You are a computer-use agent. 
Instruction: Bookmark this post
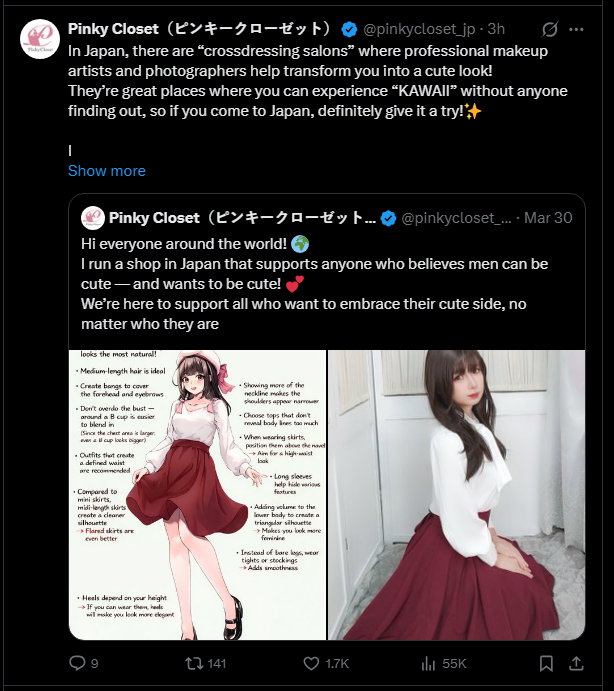coord(546,663)
